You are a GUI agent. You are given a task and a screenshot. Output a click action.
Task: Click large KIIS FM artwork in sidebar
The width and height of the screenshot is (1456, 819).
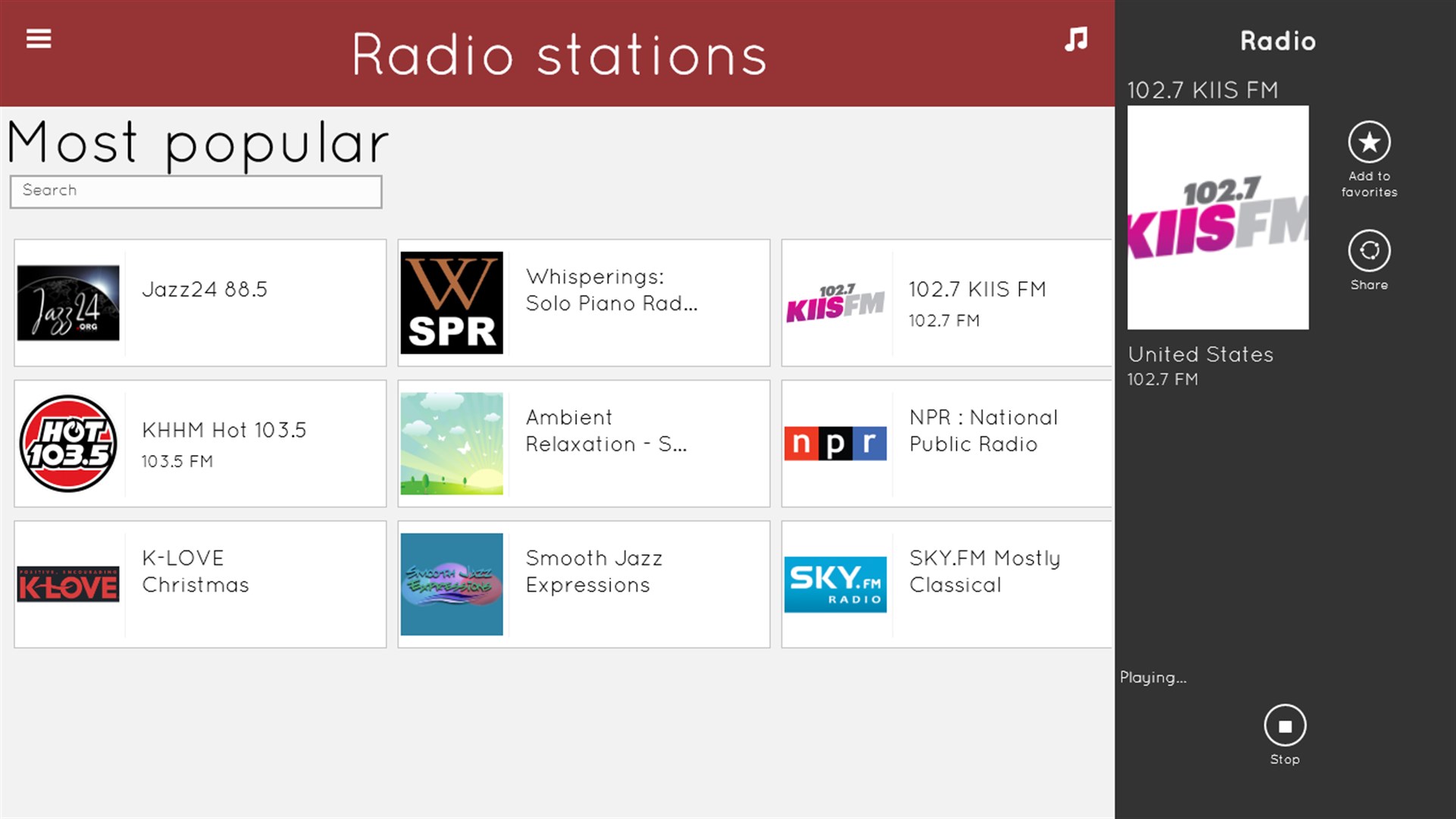1217,218
